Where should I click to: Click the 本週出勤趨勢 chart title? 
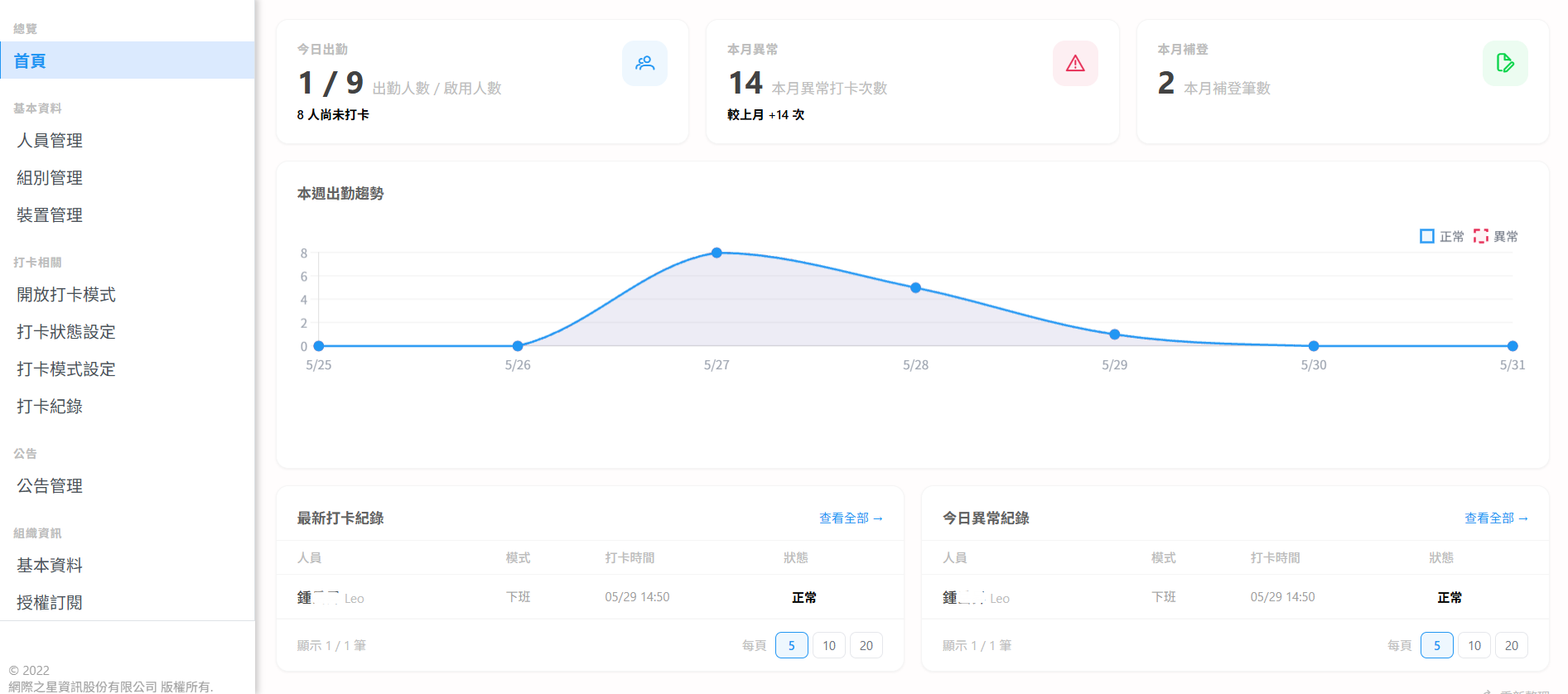[x=340, y=193]
